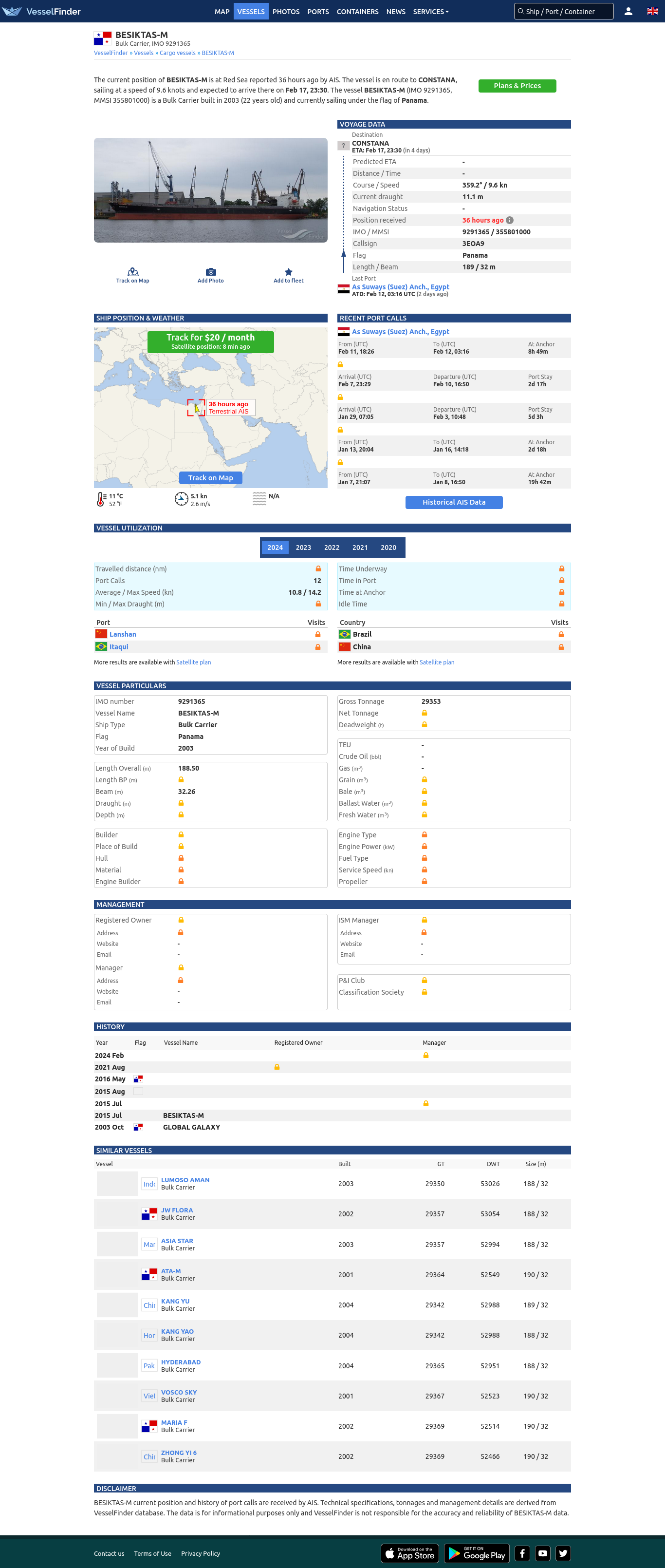Click the lock icon for Engine Type
This screenshot has width=665, height=1568.
coord(425,834)
